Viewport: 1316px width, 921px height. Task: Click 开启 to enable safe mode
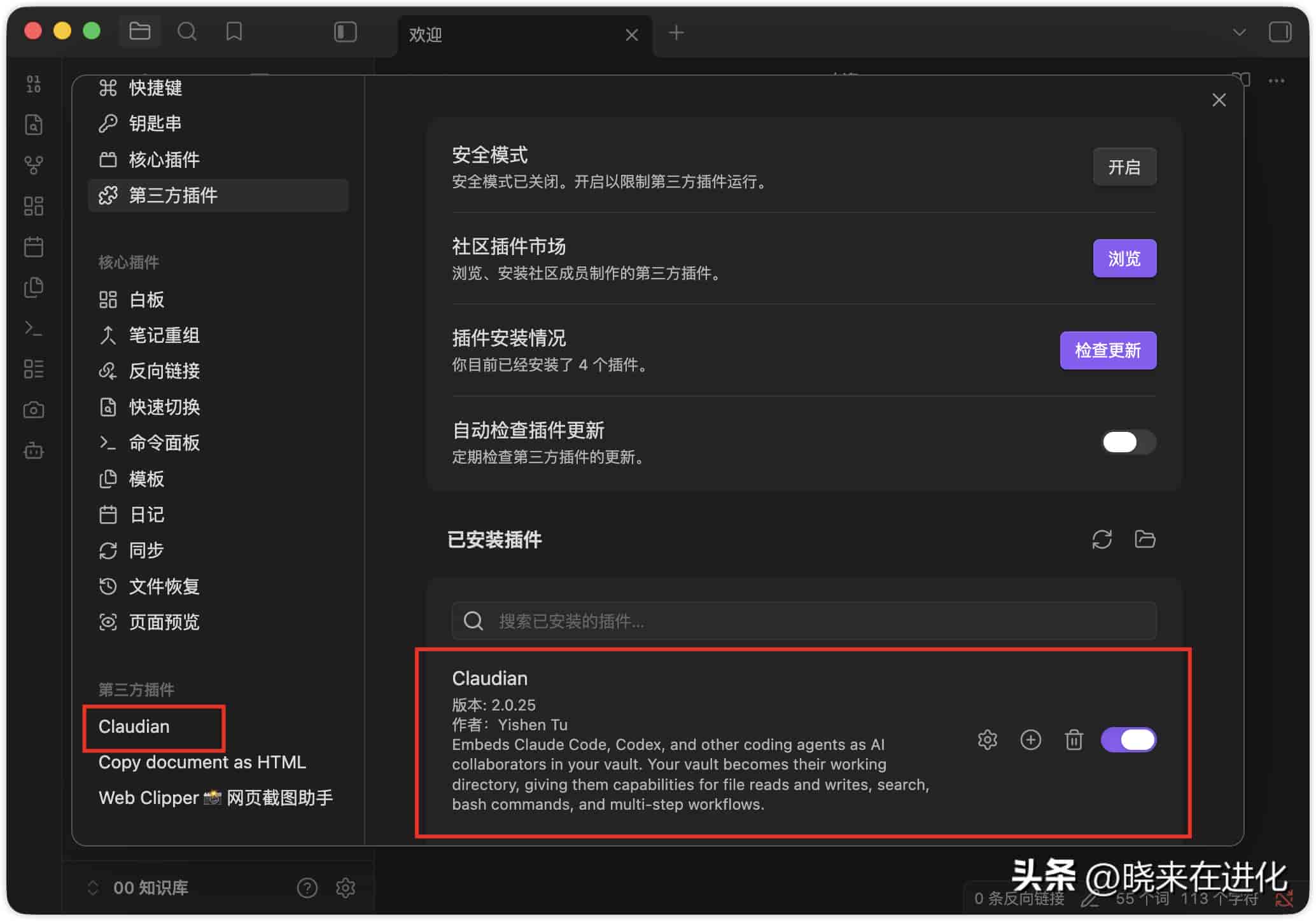coord(1124,167)
